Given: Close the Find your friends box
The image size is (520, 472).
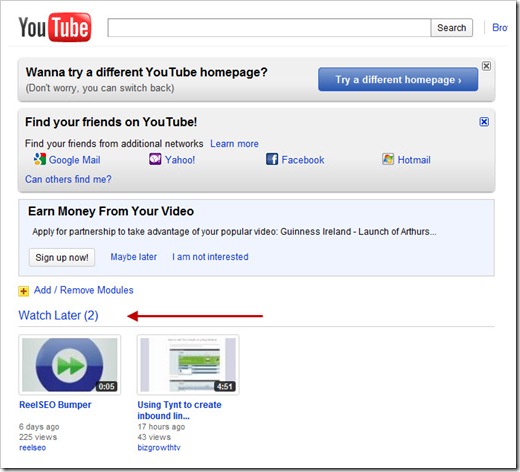Looking at the screenshot, I should point(484,122).
